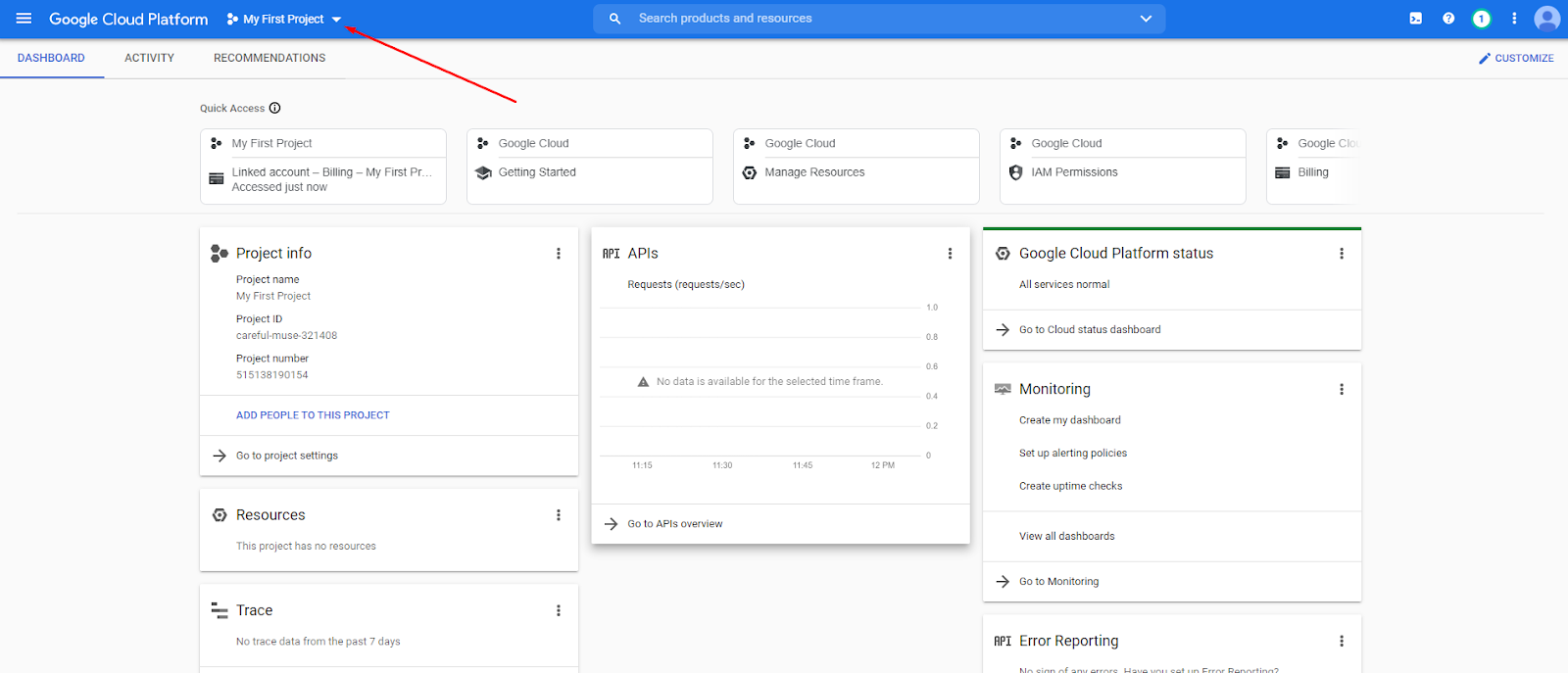Switch to the Recommendations tab
Viewport: 1568px width, 673px height.
point(269,59)
